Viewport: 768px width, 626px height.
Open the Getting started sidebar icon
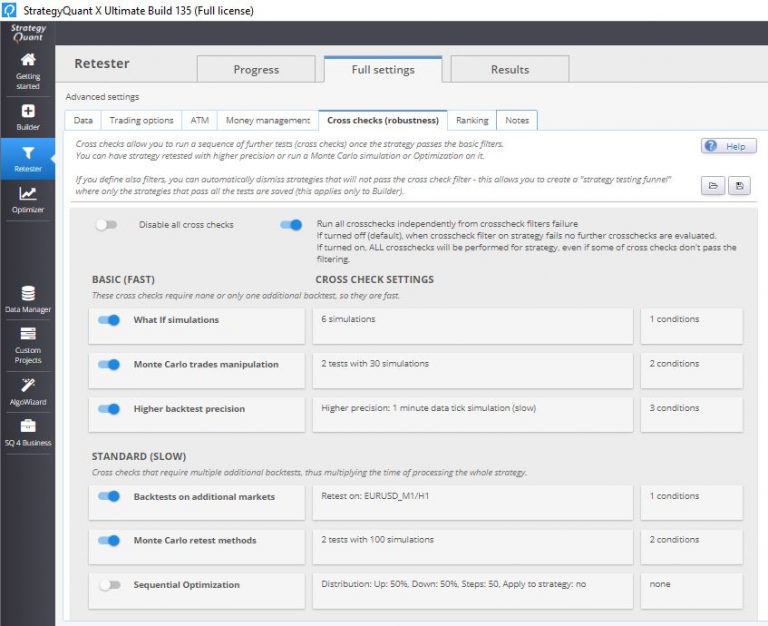click(28, 69)
